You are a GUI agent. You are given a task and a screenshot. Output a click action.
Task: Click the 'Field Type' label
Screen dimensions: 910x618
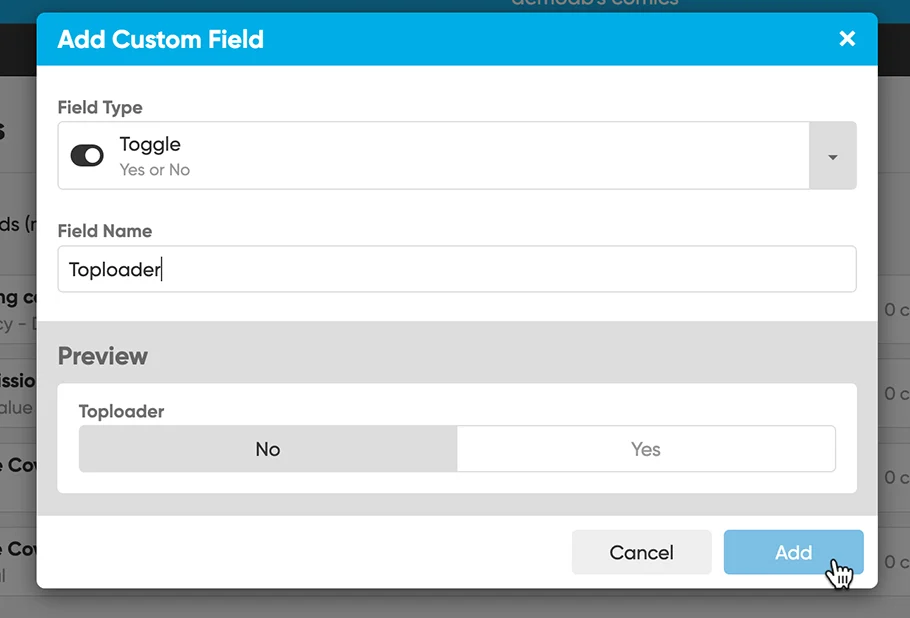[x=100, y=107]
